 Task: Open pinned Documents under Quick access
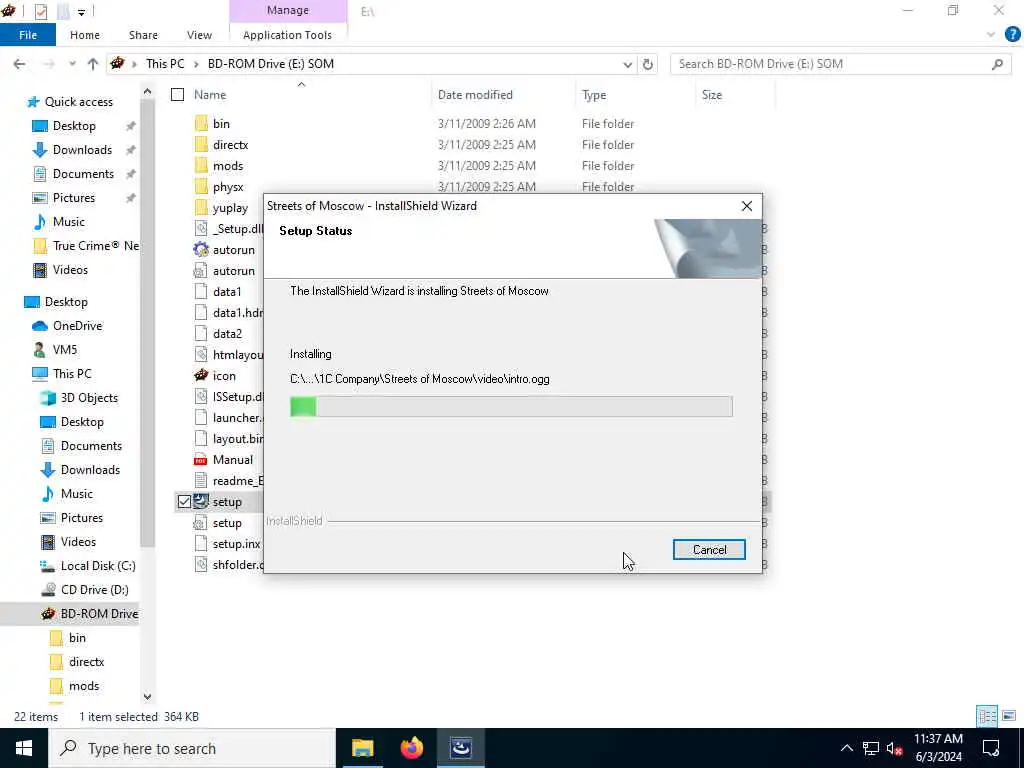click(83, 174)
